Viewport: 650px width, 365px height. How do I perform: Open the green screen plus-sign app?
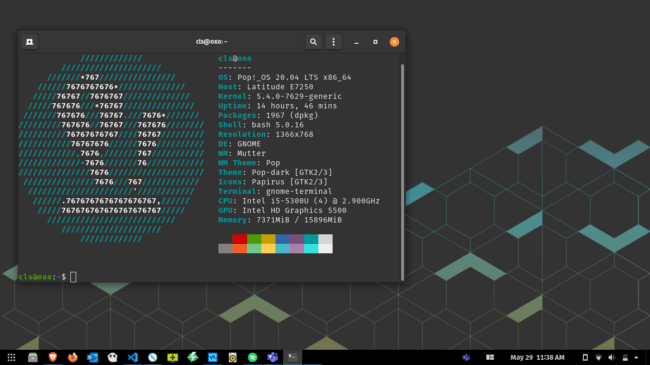(x=172, y=357)
